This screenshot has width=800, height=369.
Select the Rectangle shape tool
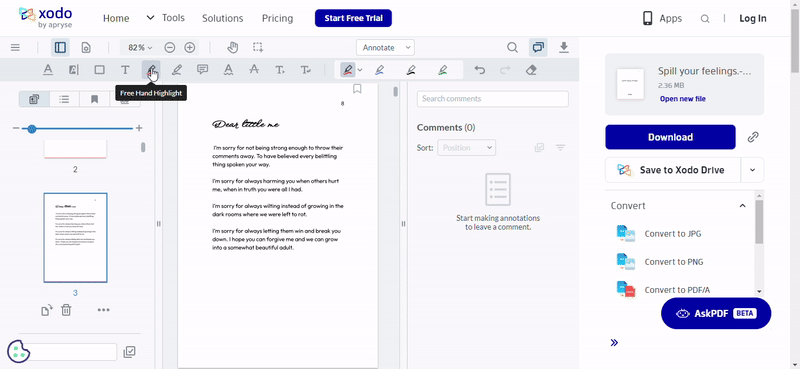(x=99, y=70)
